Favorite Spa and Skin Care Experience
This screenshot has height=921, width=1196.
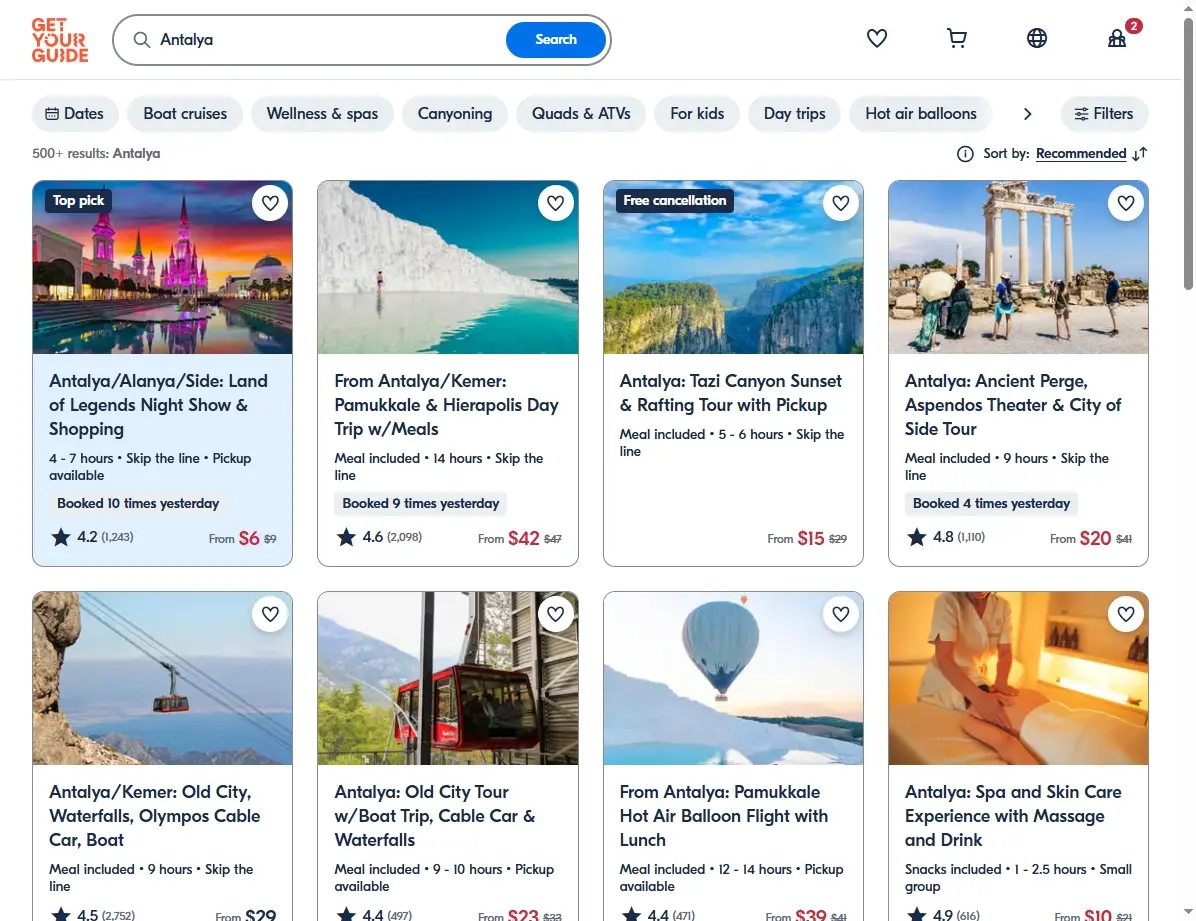coord(1126,613)
